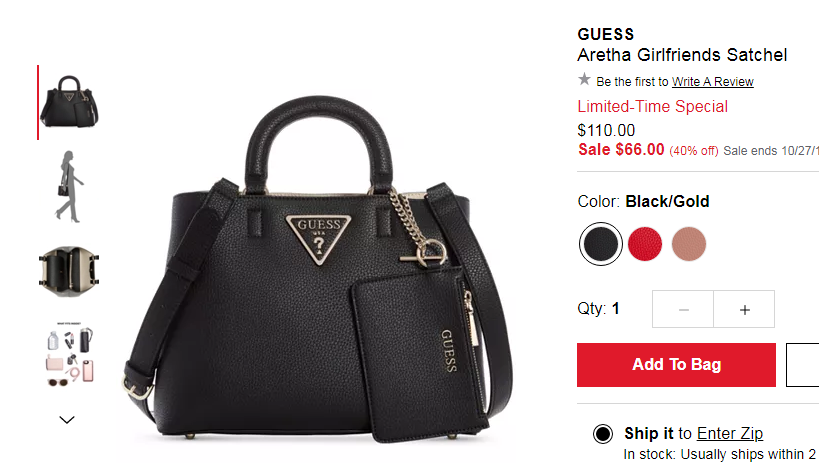
Task: View the front bag thumbnail
Action: pyautogui.click(x=69, y=102)
